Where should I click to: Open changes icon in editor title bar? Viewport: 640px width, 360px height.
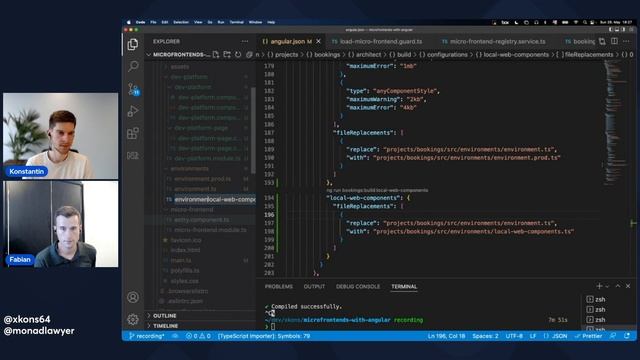coord(602,41)
